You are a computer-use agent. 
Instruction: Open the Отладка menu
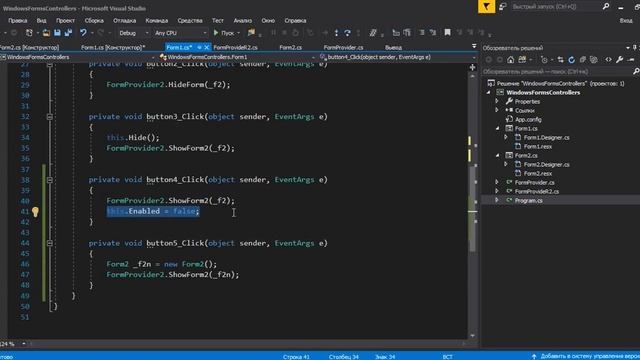coord(124,20)
